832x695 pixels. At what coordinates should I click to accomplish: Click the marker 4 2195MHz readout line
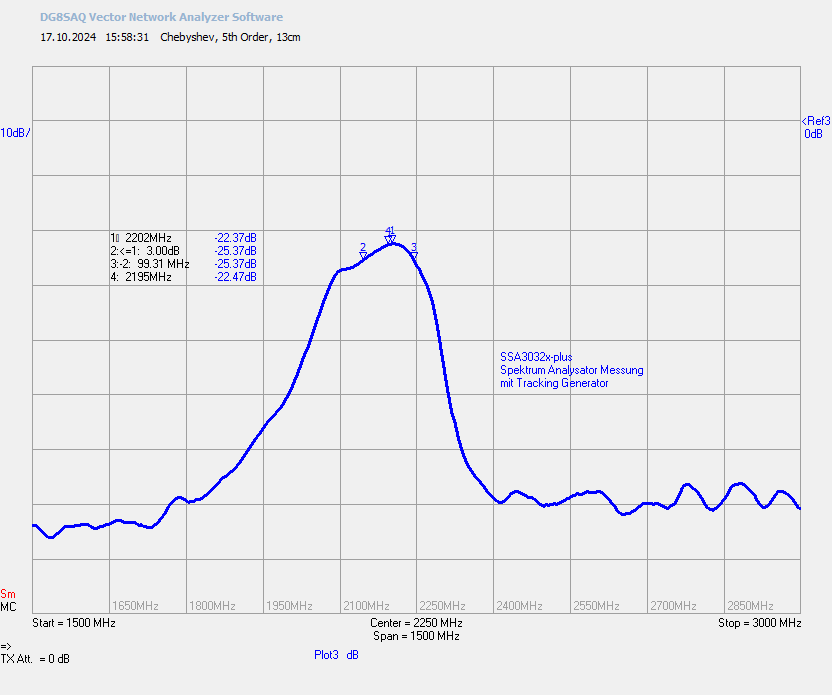pyautogui.click(x=184, y=277)
